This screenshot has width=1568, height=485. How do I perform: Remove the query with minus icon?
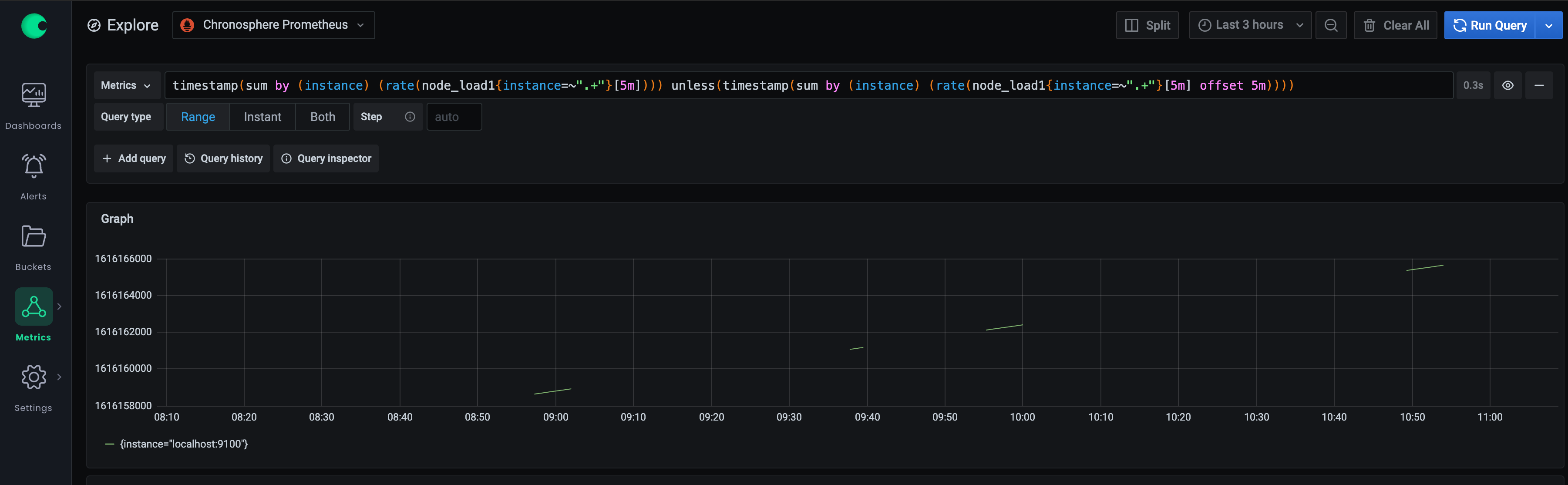point(1539,85)
